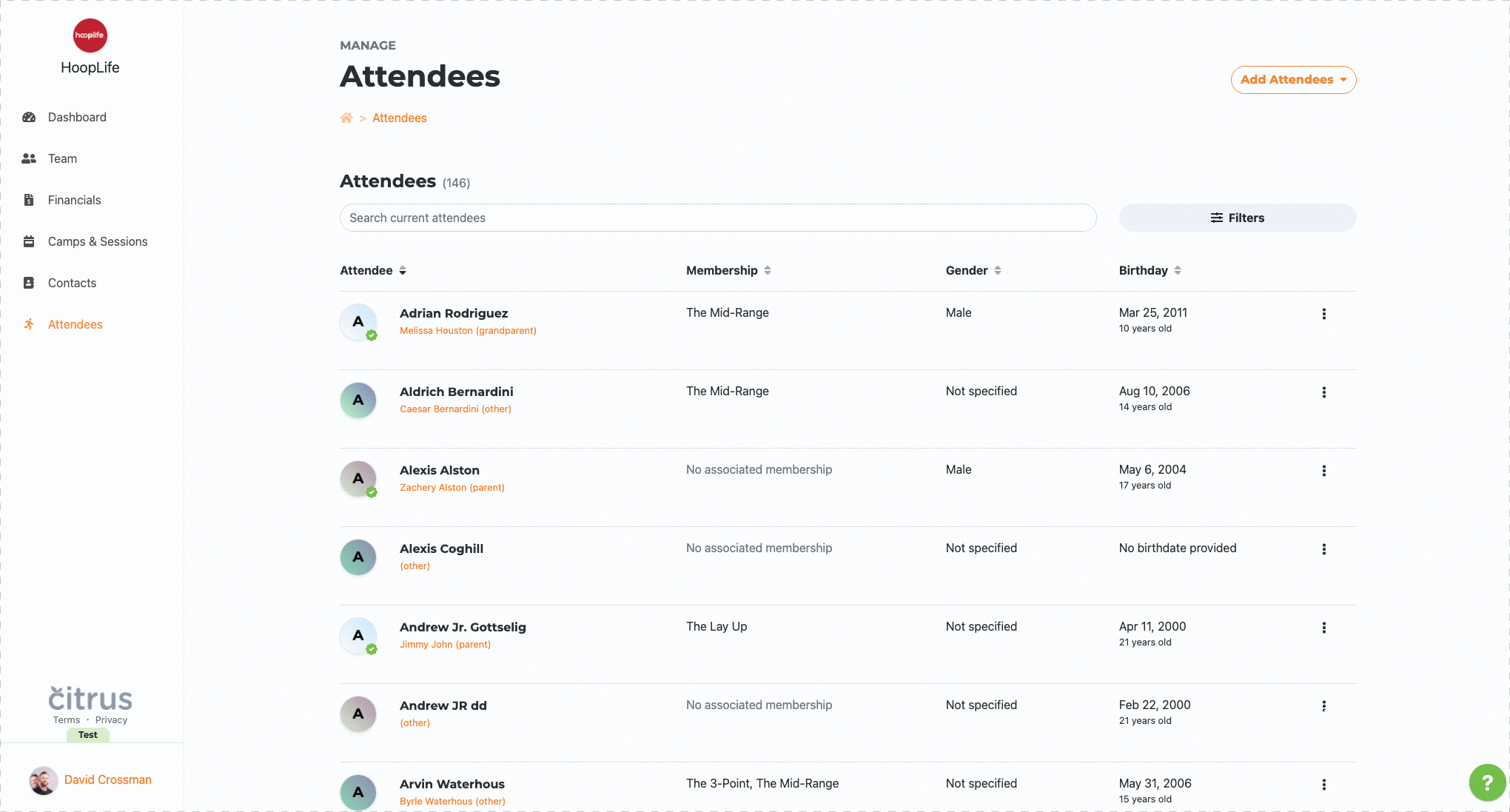Viewport: 1510px width, 812px height.
Task: Navigate to Camps & Sessions
Action: 97,241
